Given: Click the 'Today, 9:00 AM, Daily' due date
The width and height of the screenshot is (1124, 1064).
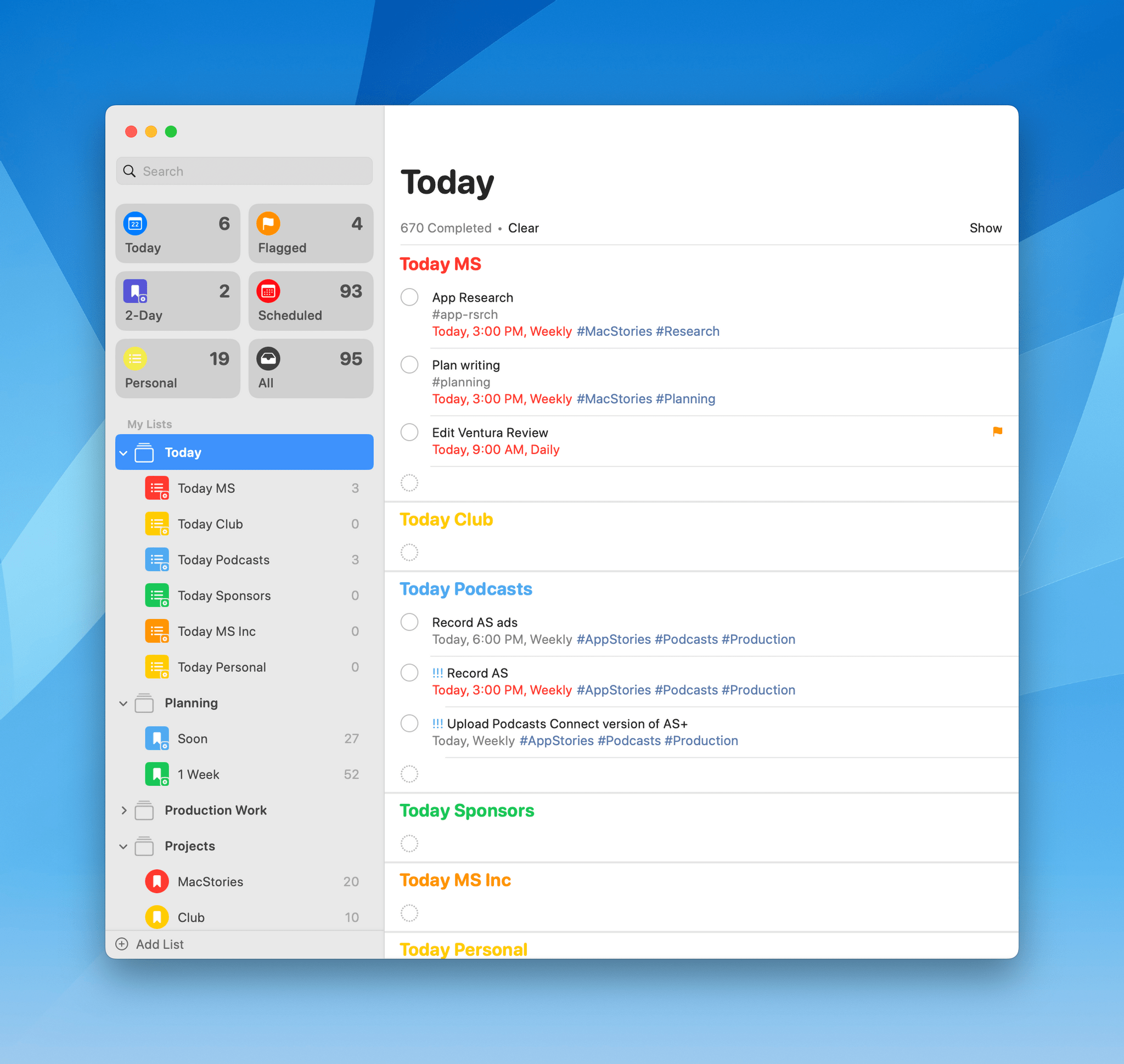Looking at the screenshot, I should [x=496, y=450].
